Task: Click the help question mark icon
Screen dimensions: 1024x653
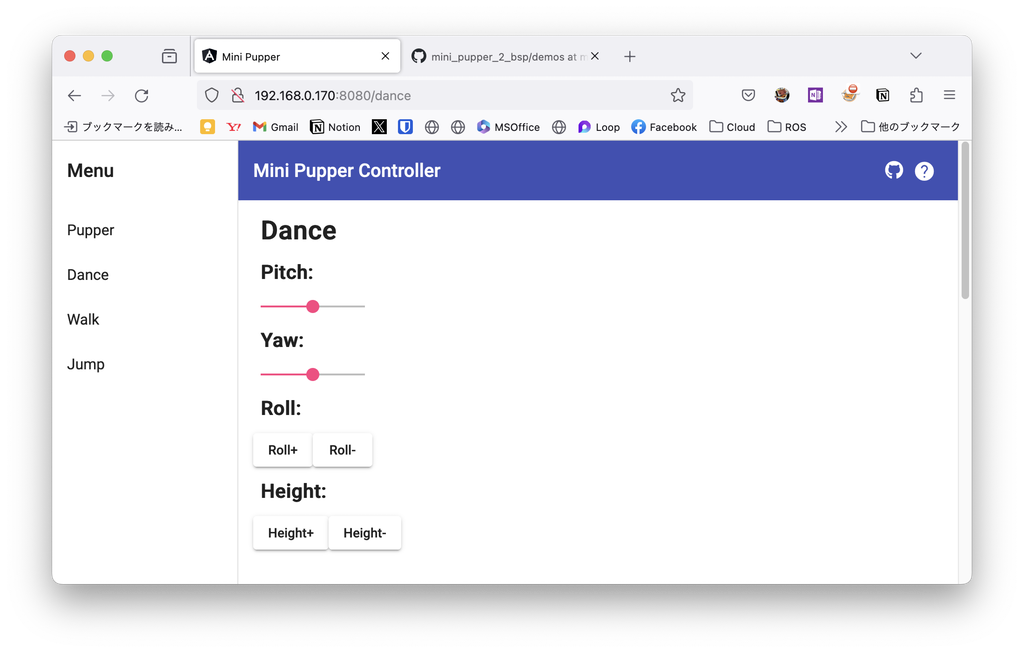Action: tap(924, 171)
